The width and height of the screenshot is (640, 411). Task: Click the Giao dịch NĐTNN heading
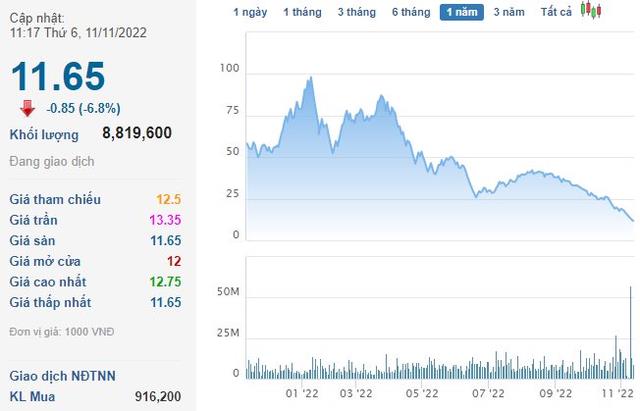tap(63, 376)
